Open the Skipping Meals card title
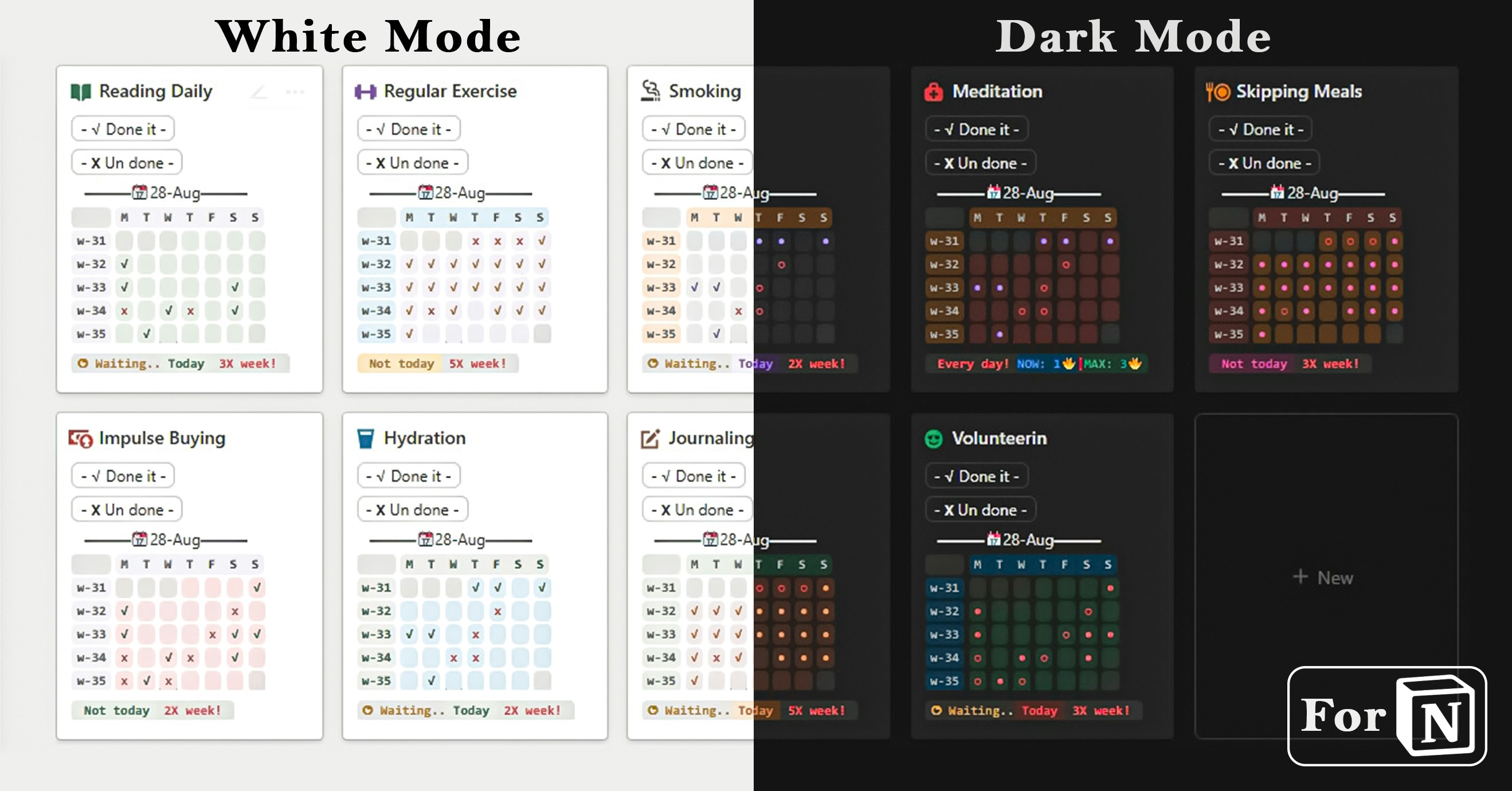Viewport: 1512px width, 791px height. [1299, 92]
